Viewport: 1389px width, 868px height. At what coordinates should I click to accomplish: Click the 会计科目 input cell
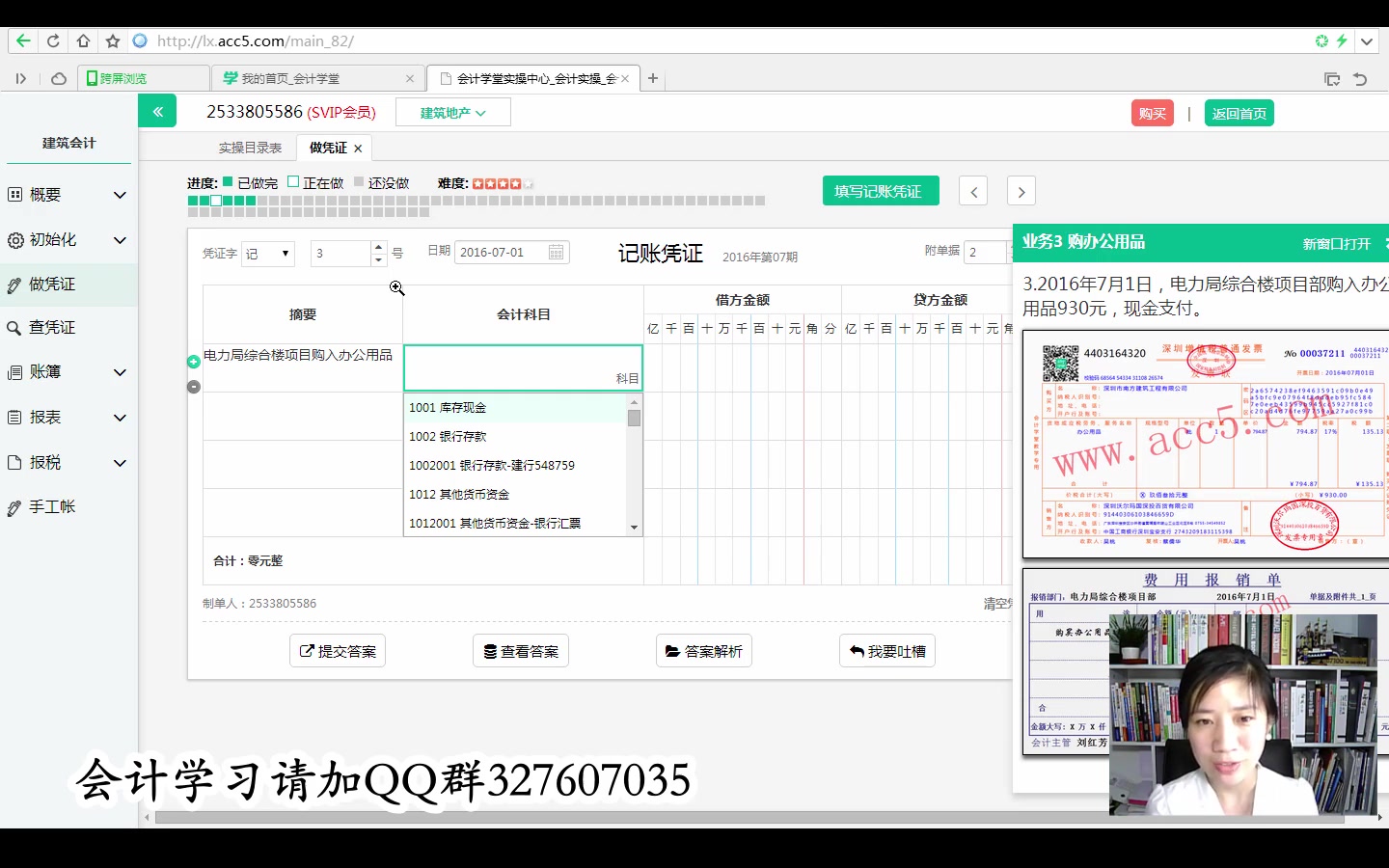(523, 367)
